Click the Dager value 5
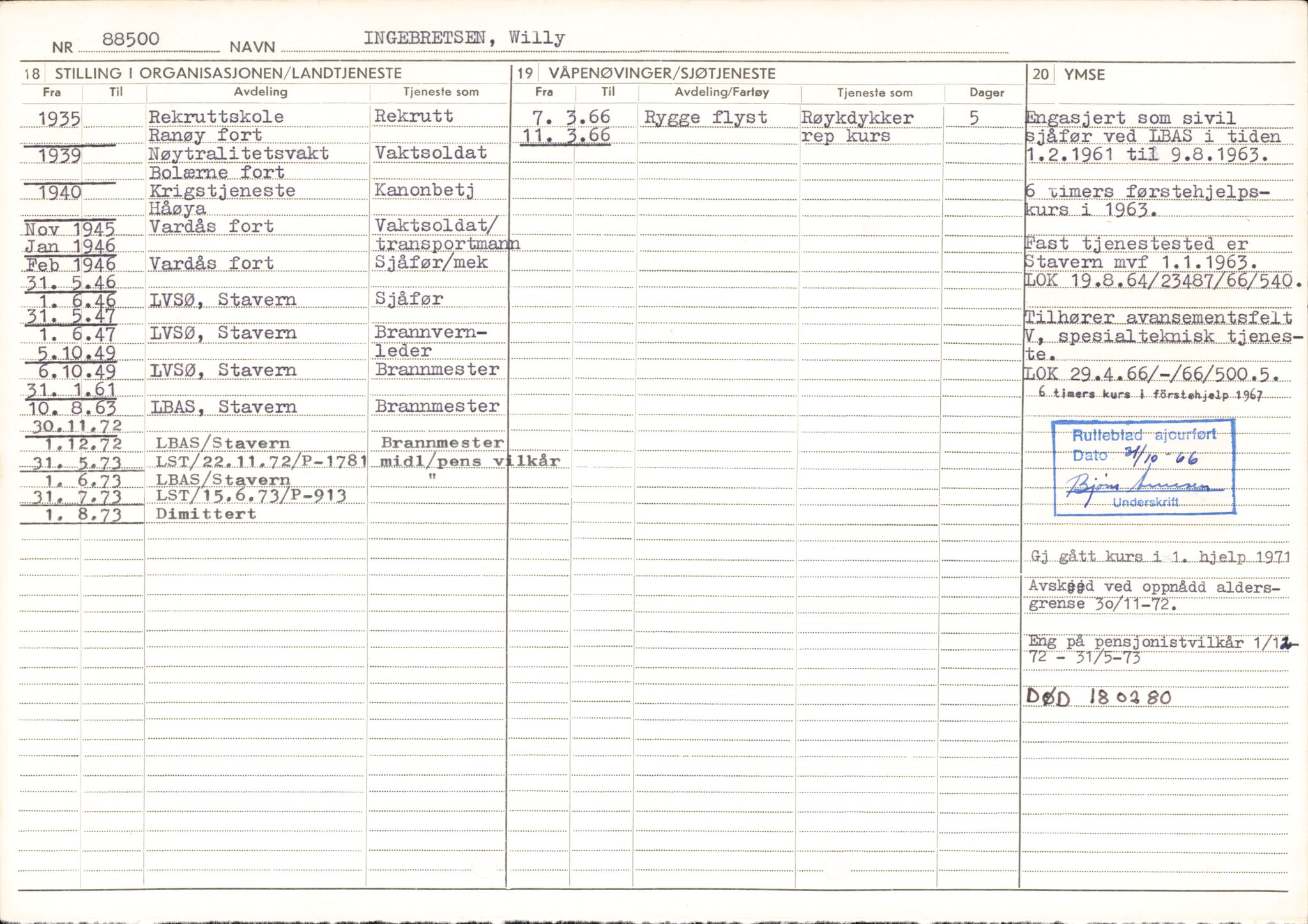Viewport: 1308px width, 924px height. (x=973, y=118)
